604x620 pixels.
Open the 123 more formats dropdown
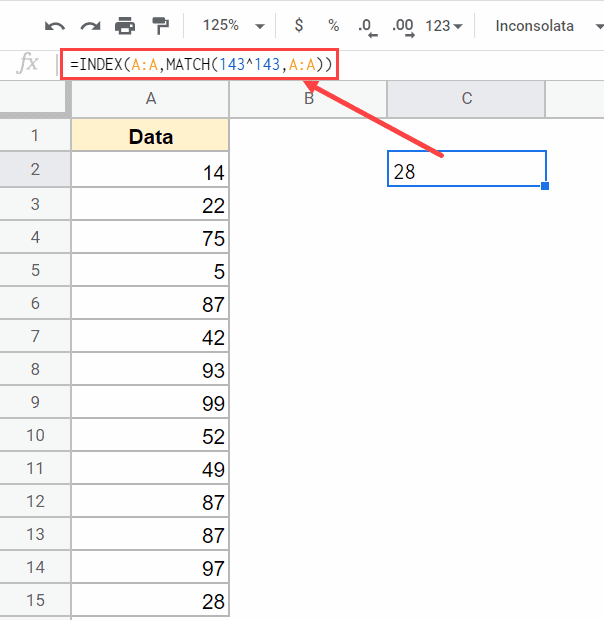tap(444, 26)
